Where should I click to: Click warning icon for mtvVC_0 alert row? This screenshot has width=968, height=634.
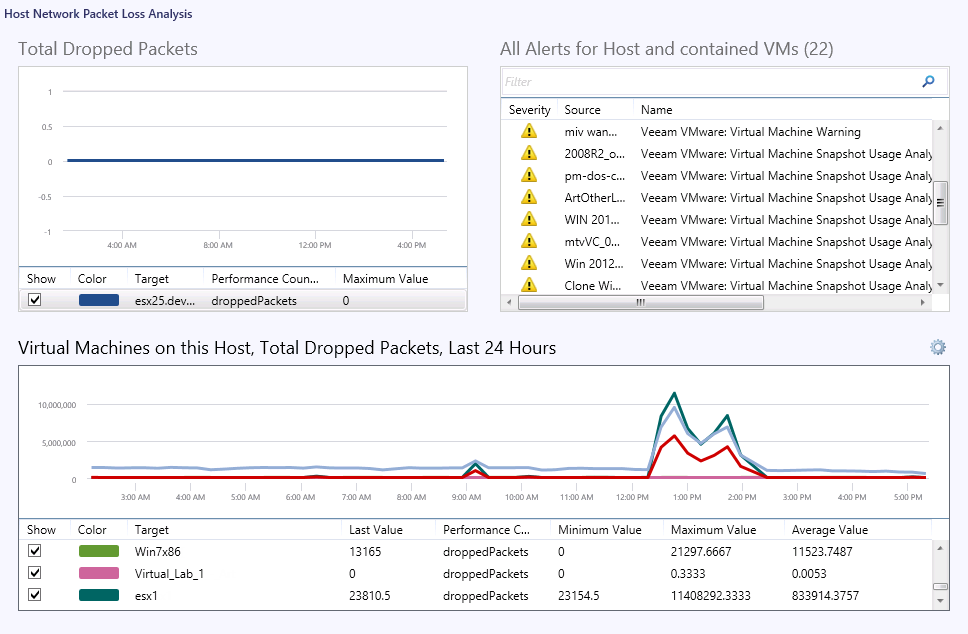click(x=529, y=242)
